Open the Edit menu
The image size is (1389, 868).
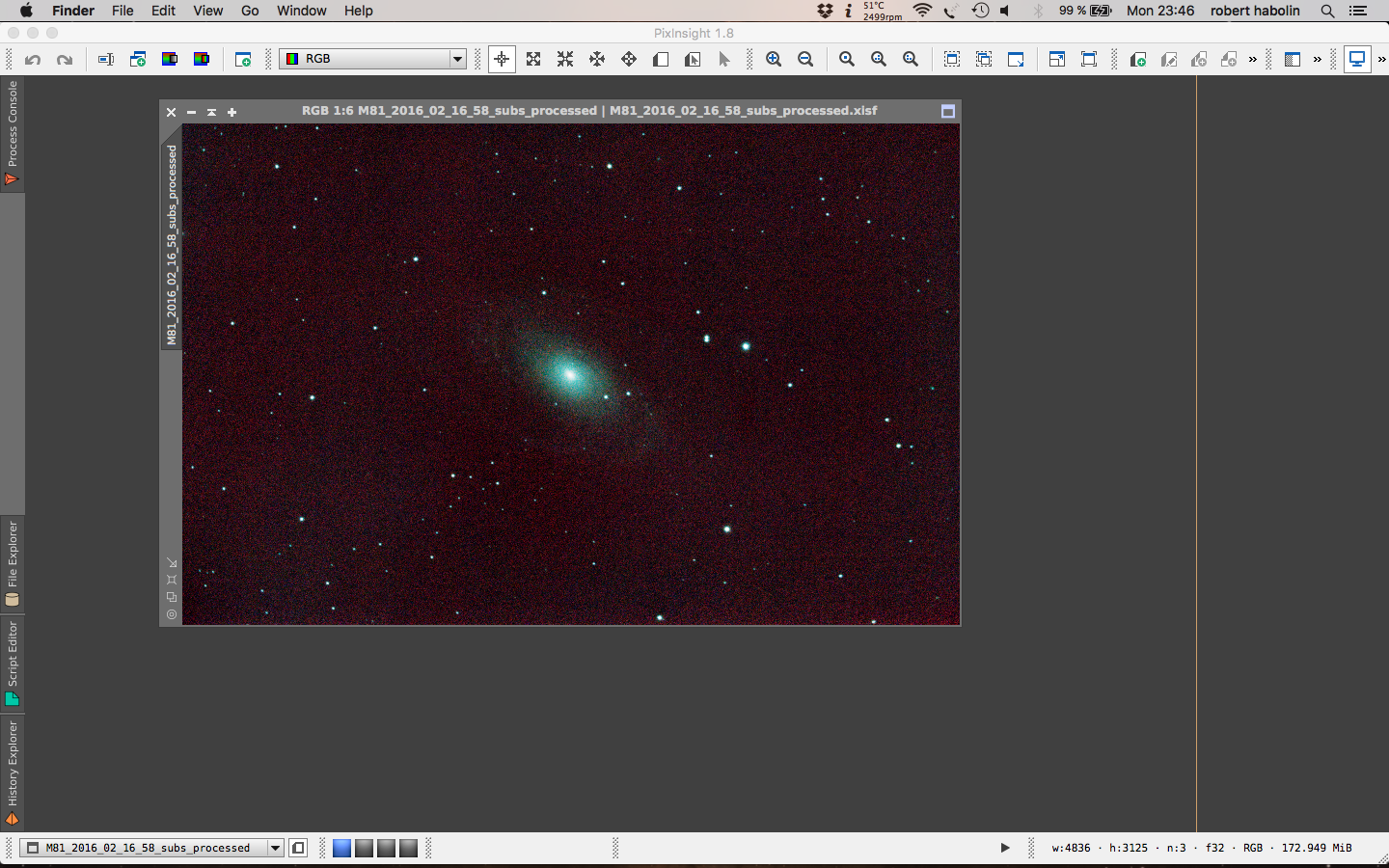click(x=163, y=11)
